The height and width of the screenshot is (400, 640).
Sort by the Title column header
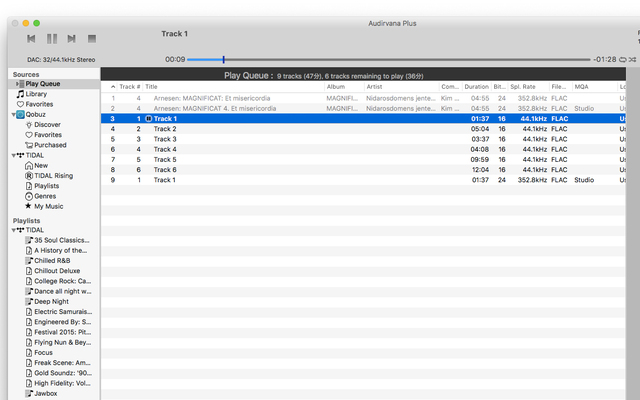click(x=152, y=87)
